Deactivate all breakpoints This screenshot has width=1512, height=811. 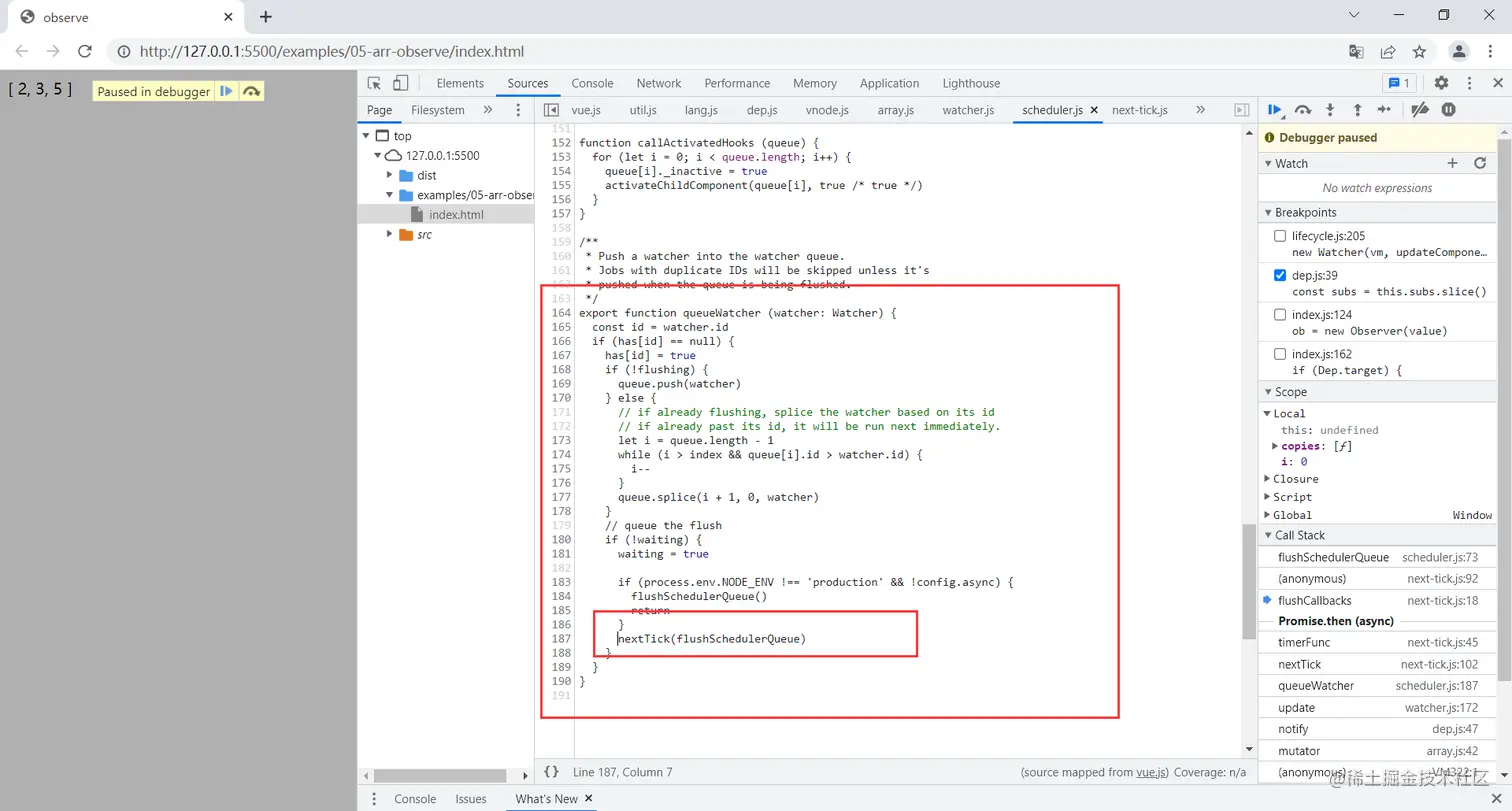[x=1420, y=110]
